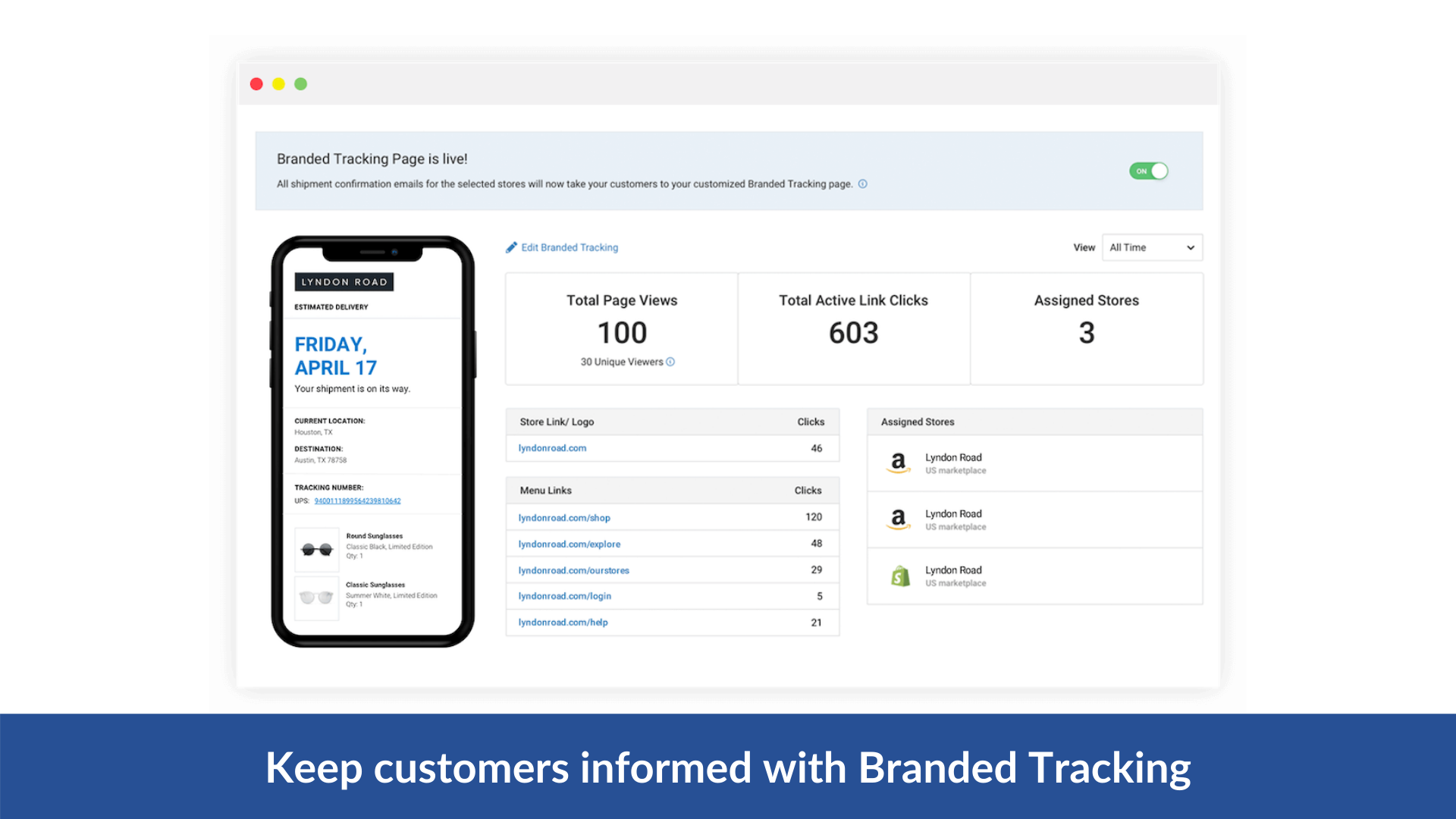Open the All Time view dropdown
This screenshot has height=819, width=1456.
tap(1151, 247)
